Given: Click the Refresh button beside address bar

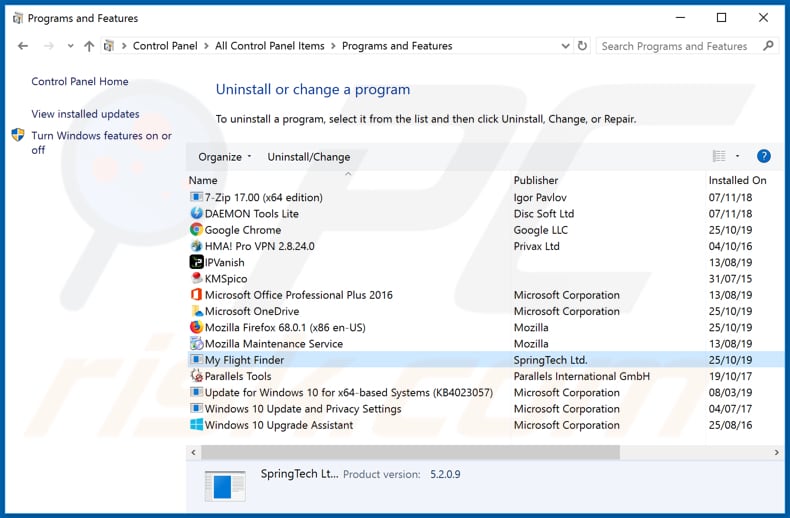Looking at the screenshot, I should [582, 46].
